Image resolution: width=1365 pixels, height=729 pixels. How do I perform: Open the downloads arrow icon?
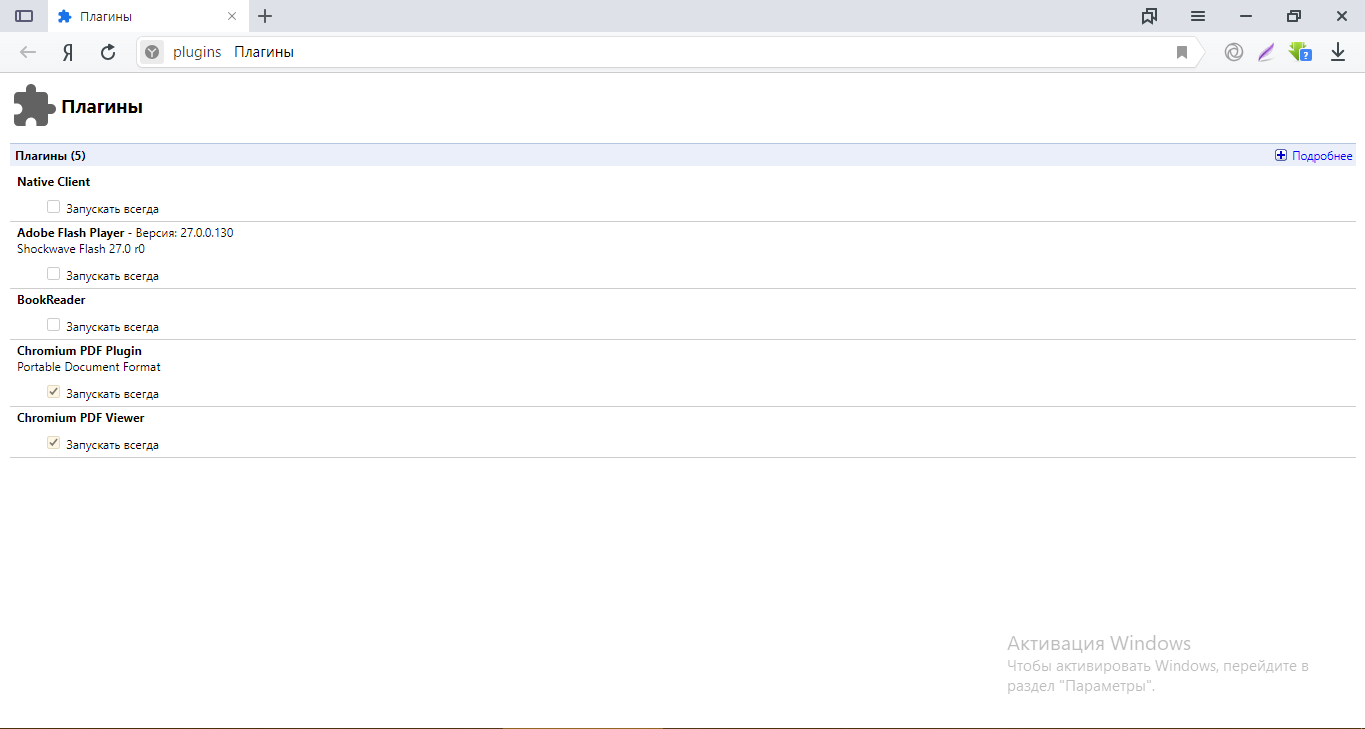[x=1338, y=52]
